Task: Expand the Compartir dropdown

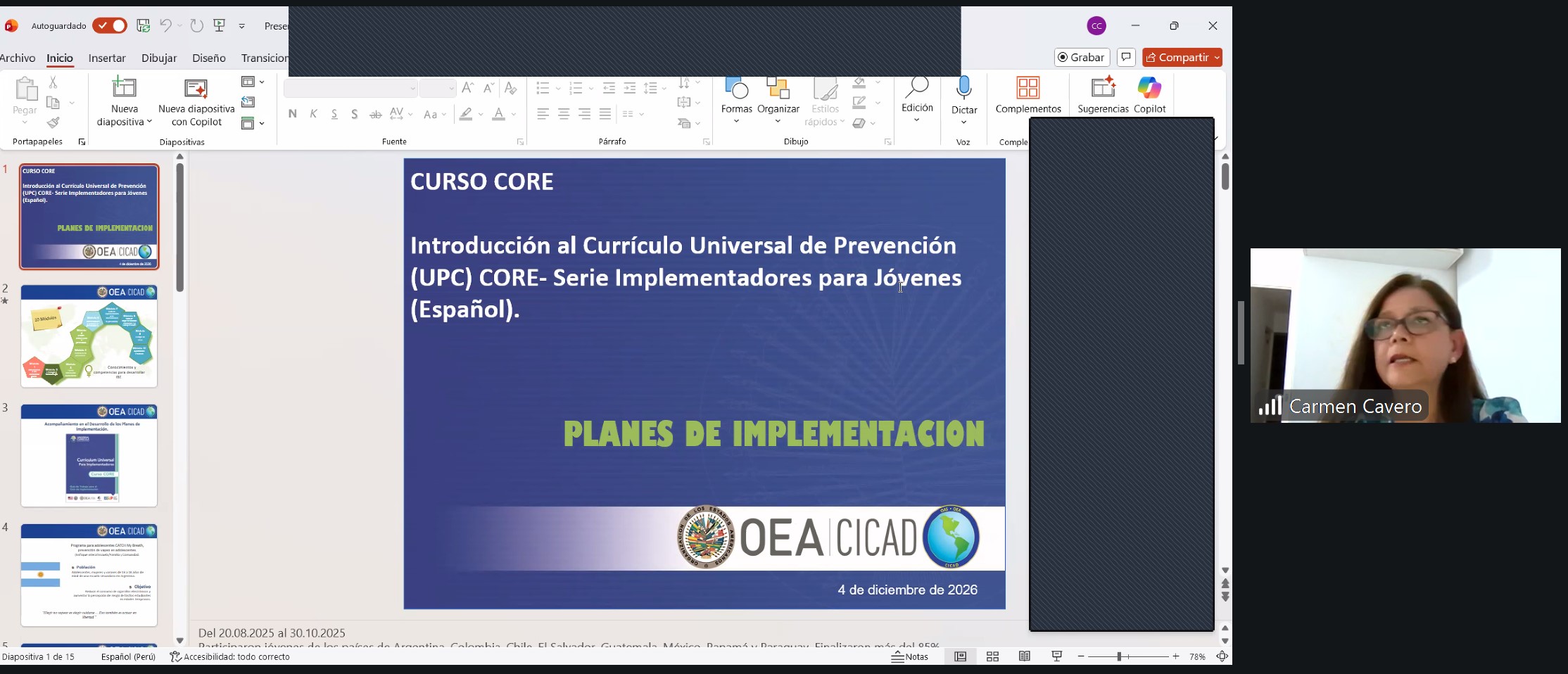Action: coord(1217,58)
